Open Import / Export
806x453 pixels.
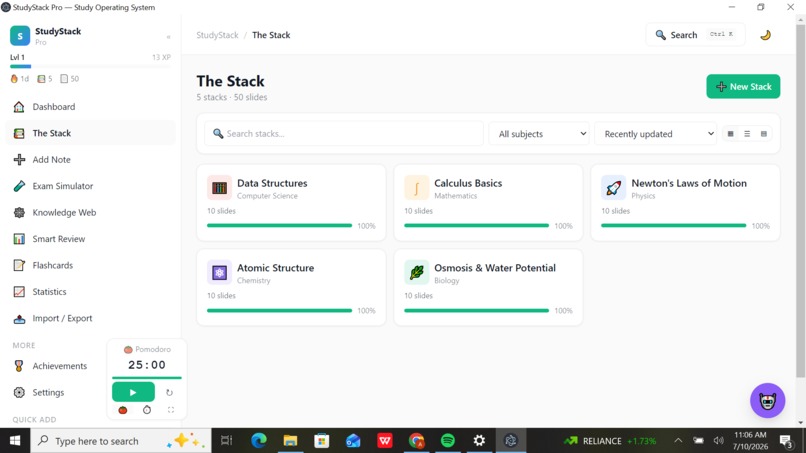[x=90, y=318]
